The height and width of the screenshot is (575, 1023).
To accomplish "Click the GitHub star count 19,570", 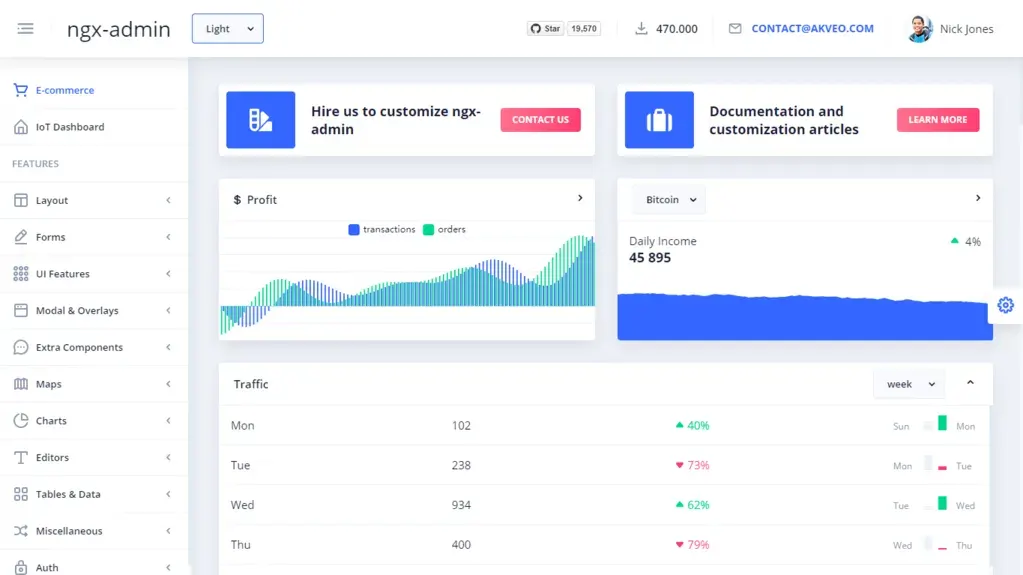I will (x=584, y=29).
